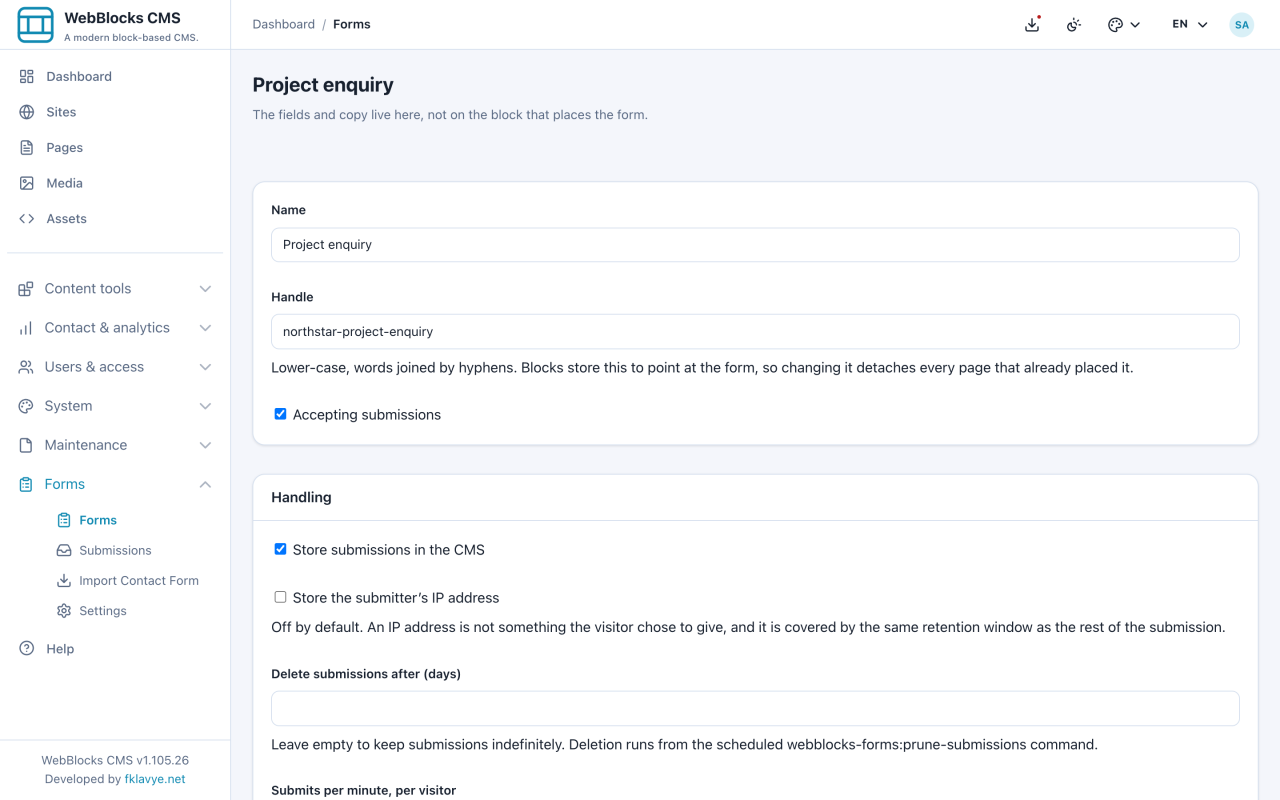Go to Sites using the globe icon
Viewport: 1280px width, 800px height.
click(27, 112)
